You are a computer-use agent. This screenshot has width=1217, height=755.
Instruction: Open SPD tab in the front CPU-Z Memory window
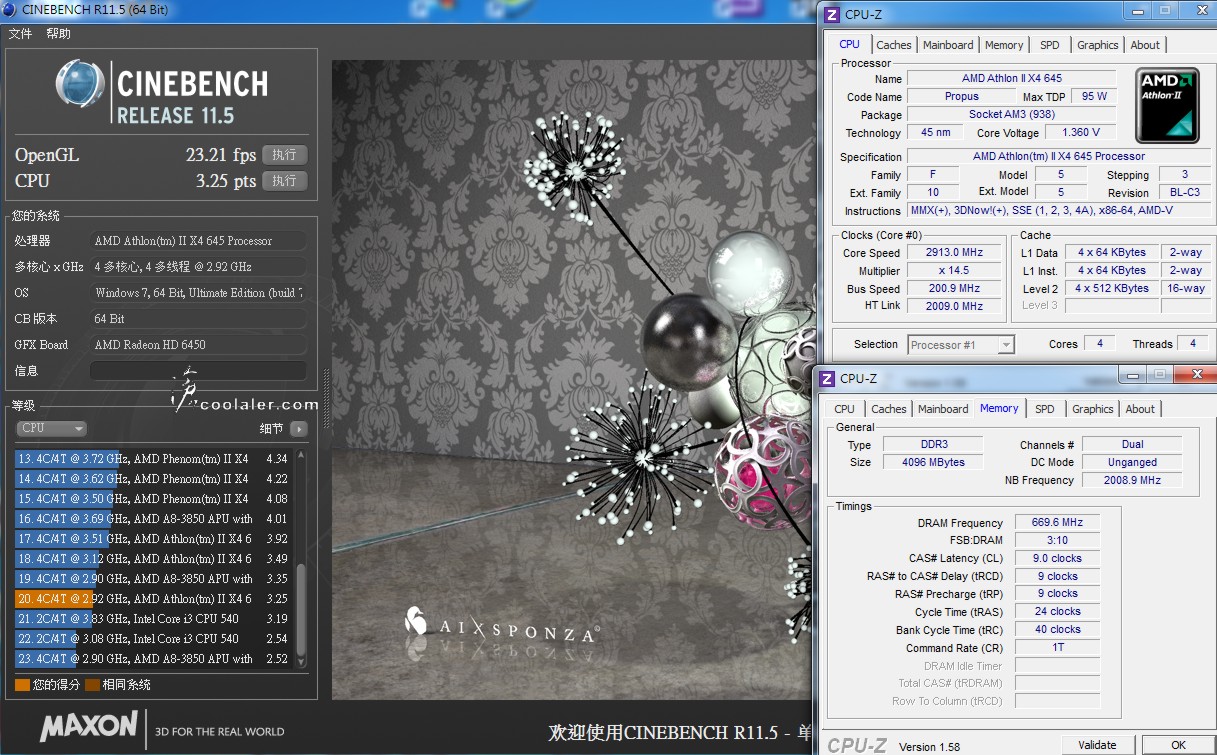click(1044, 409)
